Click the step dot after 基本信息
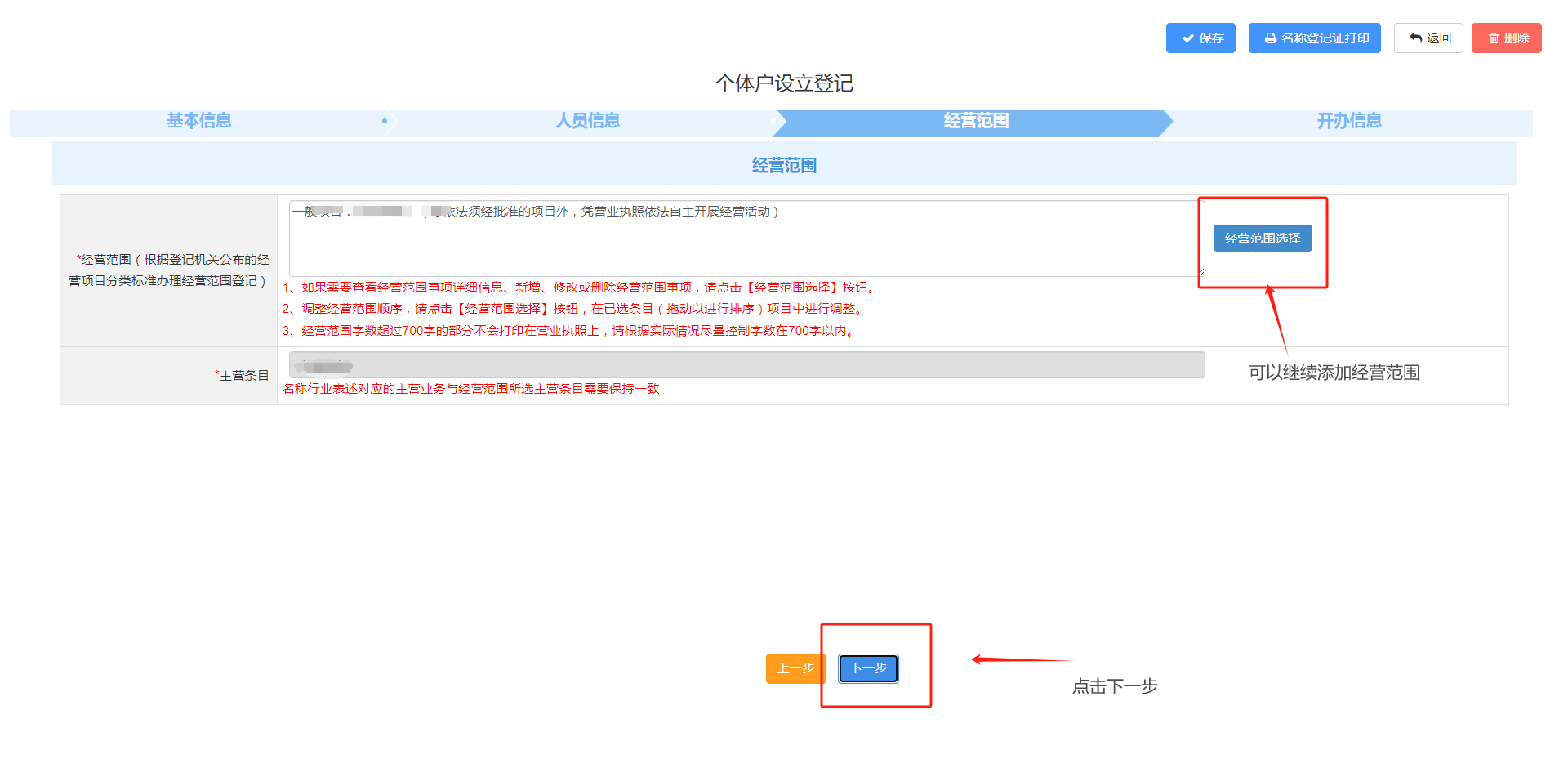1568x759 pixels. coord(385,121)
